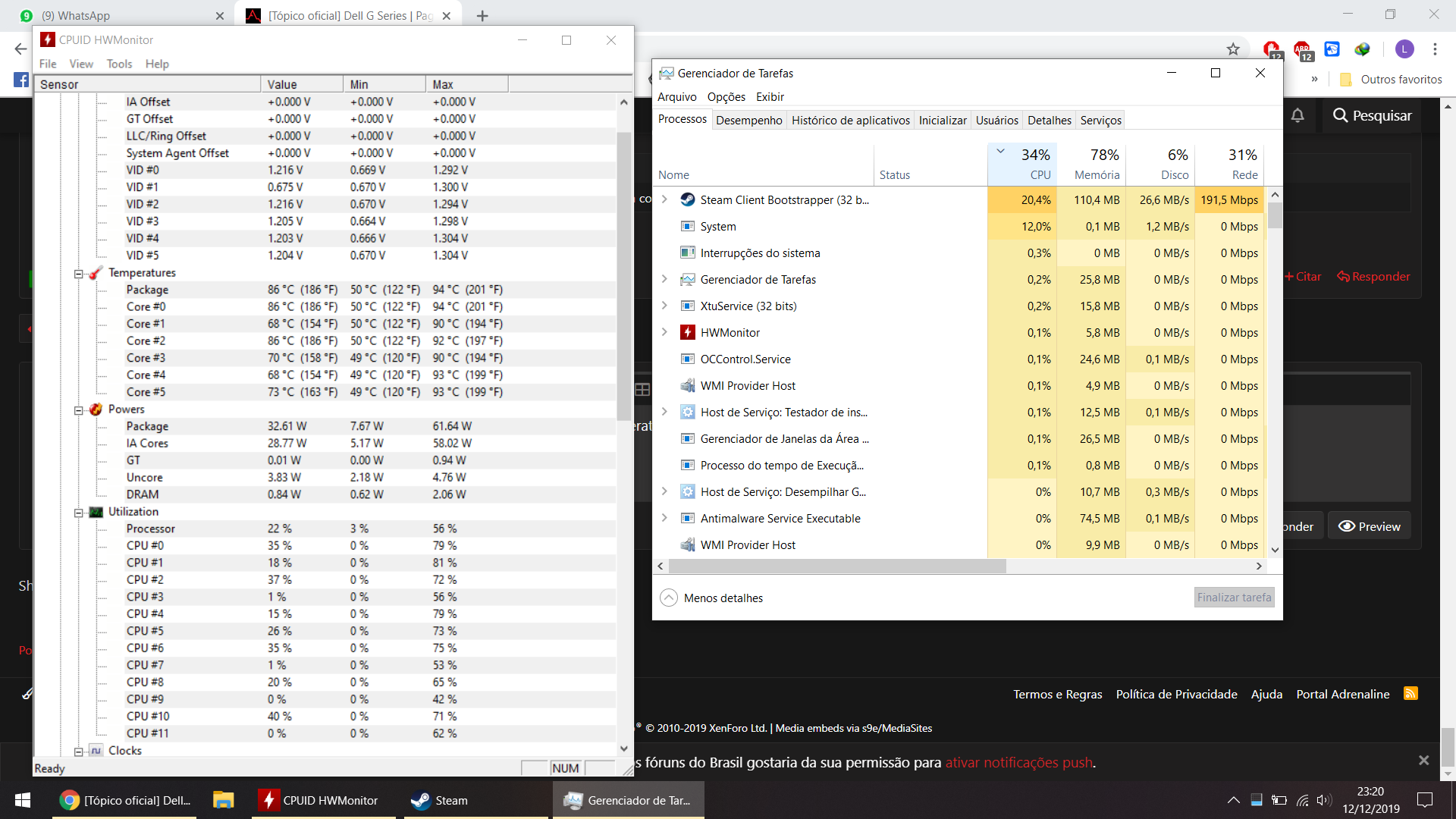Expand the Clocks tree node
Viewport: 1456px width, 819px height.
point(78,752)
